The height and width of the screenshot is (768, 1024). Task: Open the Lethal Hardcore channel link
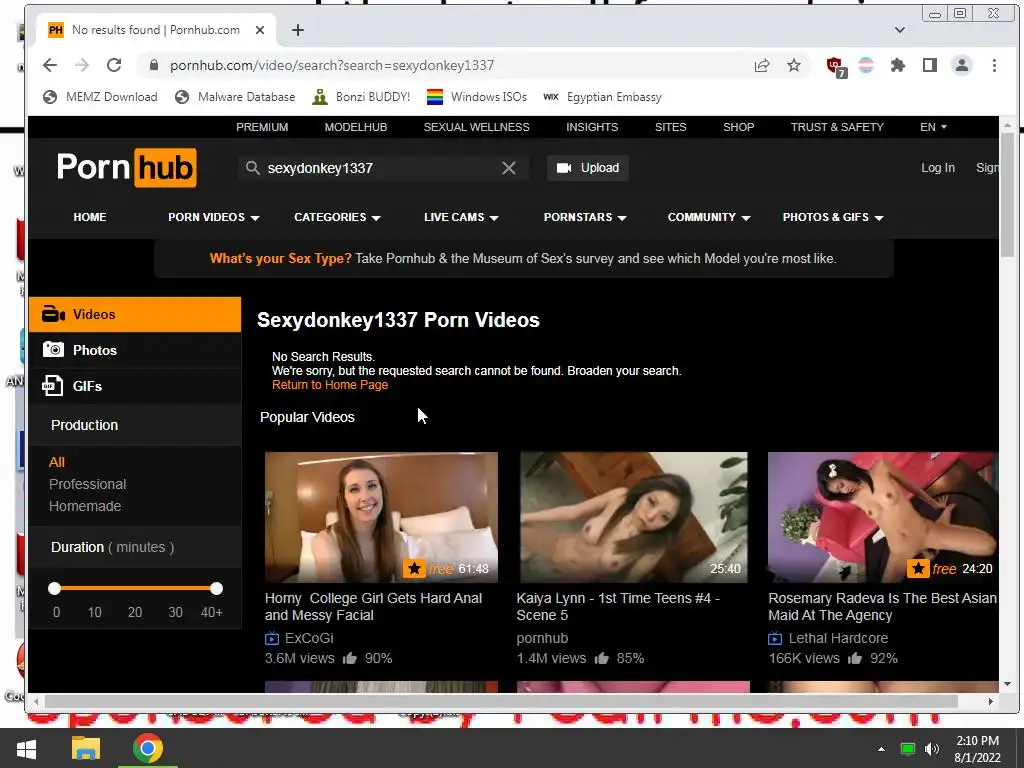[838, 638]
